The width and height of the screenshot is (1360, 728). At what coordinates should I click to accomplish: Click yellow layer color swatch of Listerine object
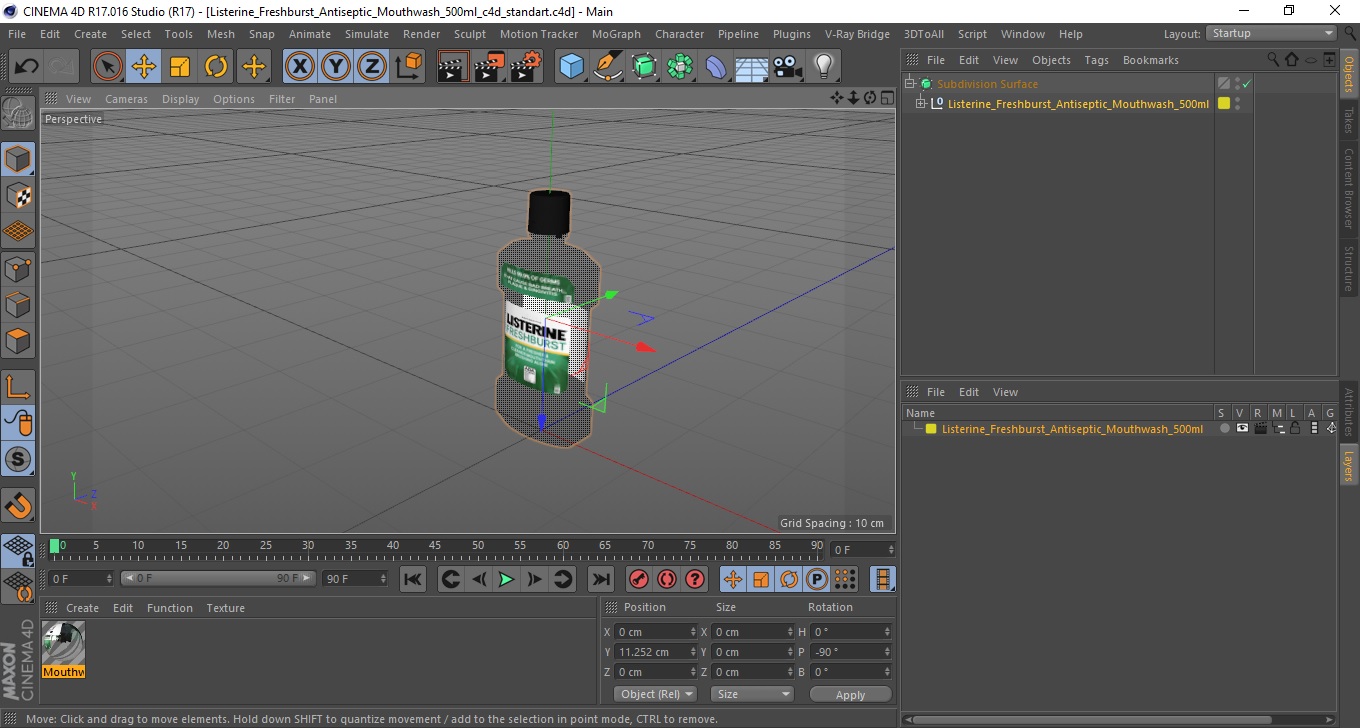1223,103
